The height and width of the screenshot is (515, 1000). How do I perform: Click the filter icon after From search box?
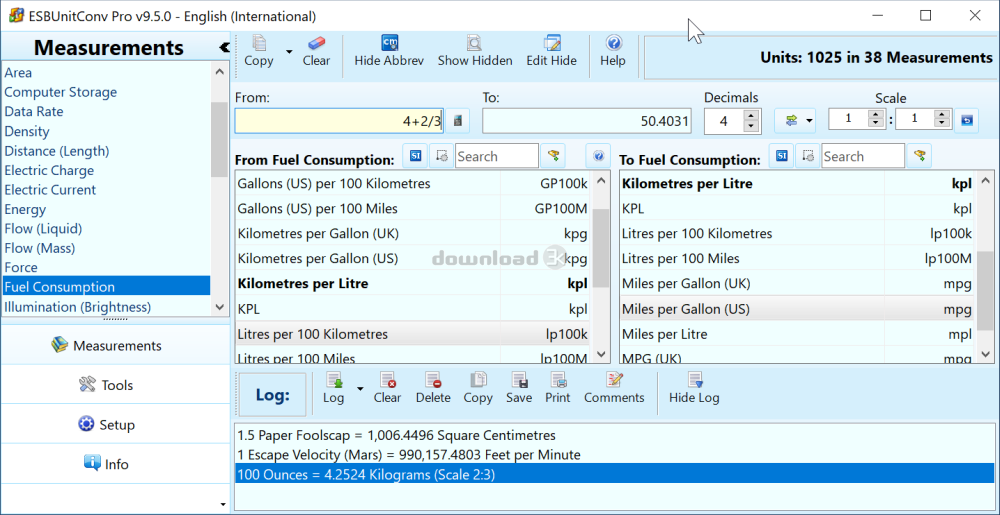point(554,156)
